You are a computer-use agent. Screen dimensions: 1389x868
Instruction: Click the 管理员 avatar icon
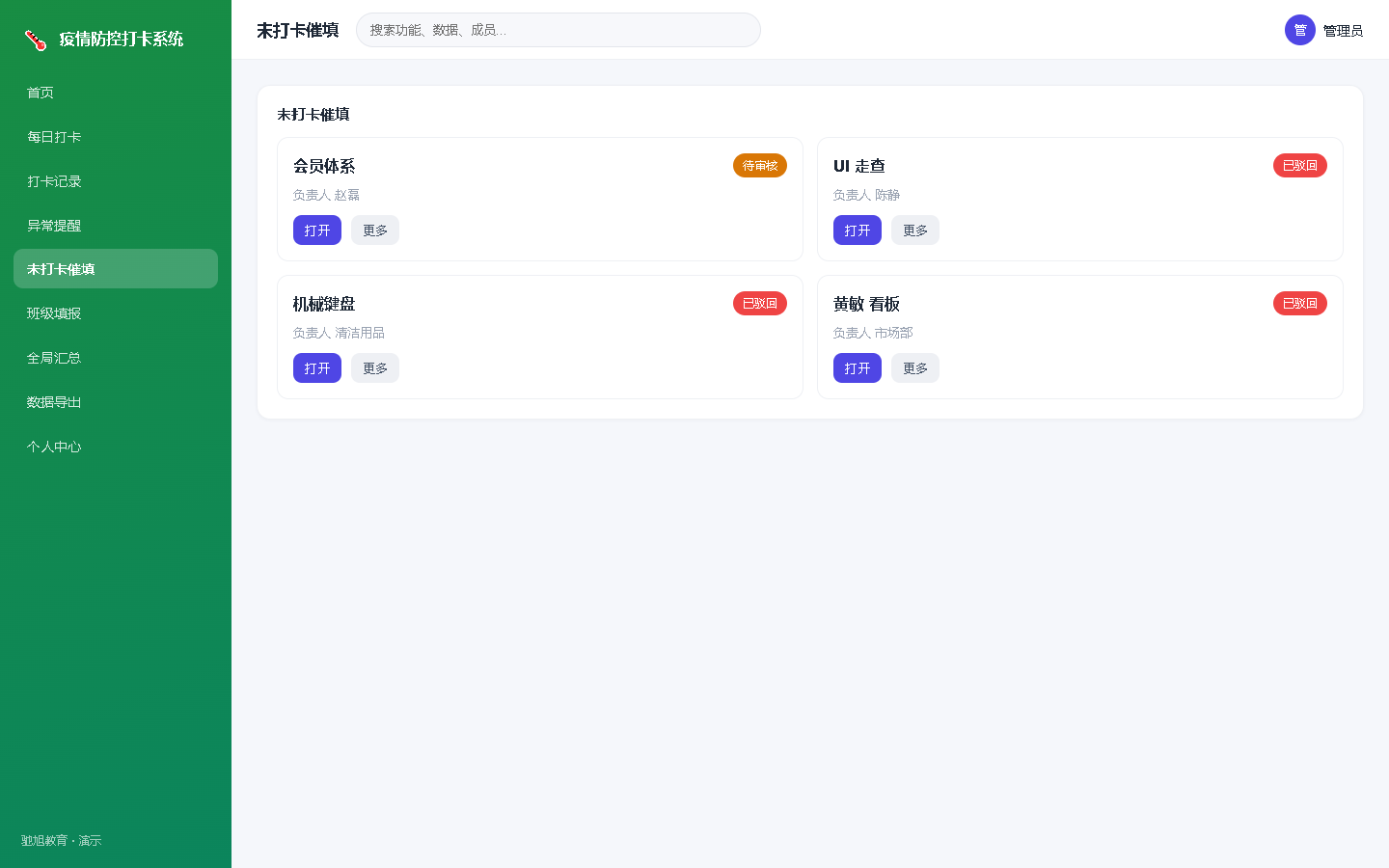(1300, 30)
